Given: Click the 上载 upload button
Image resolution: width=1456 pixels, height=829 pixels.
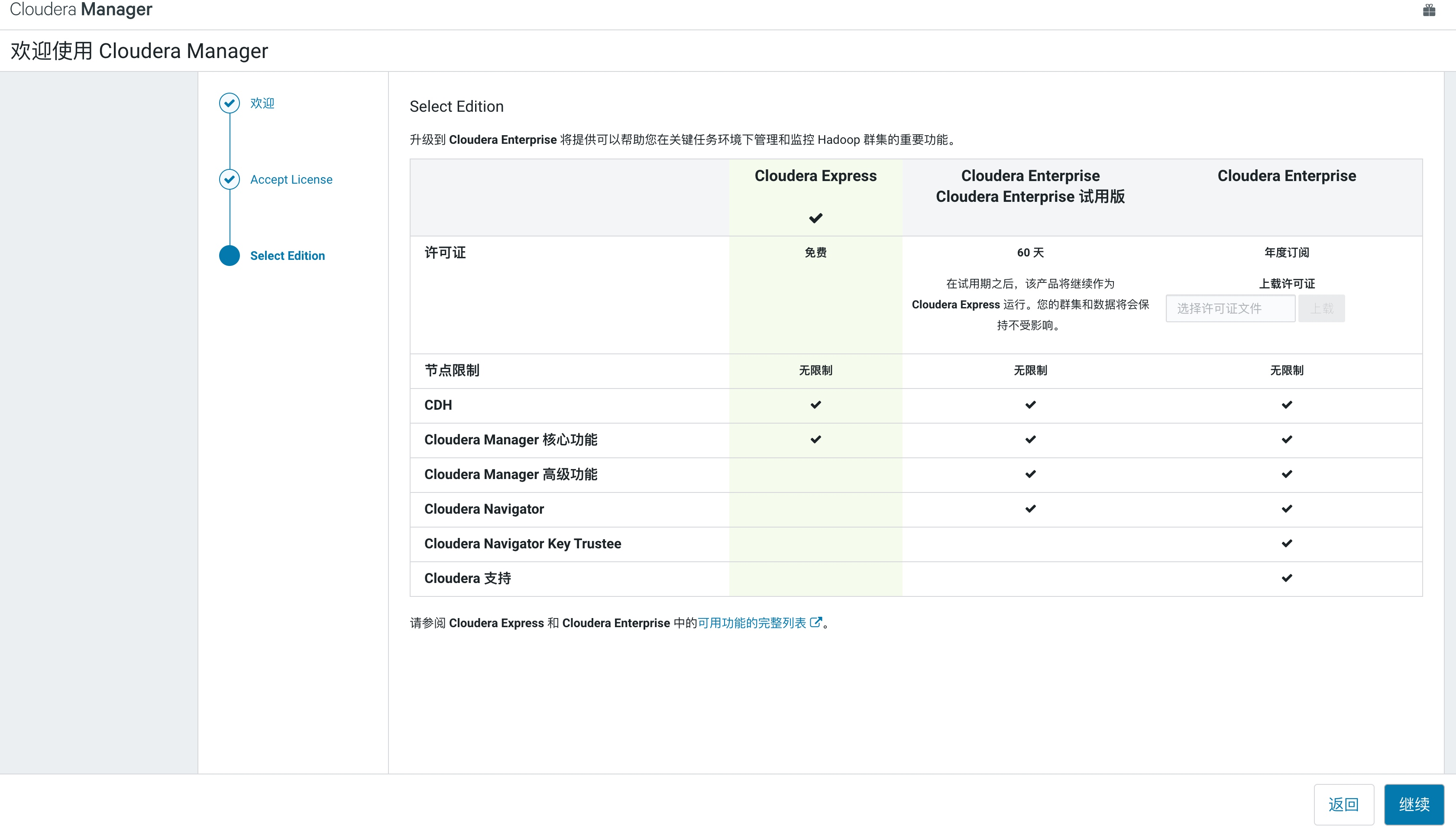Looking at the screenshot, I should (x=1321, y=308).
